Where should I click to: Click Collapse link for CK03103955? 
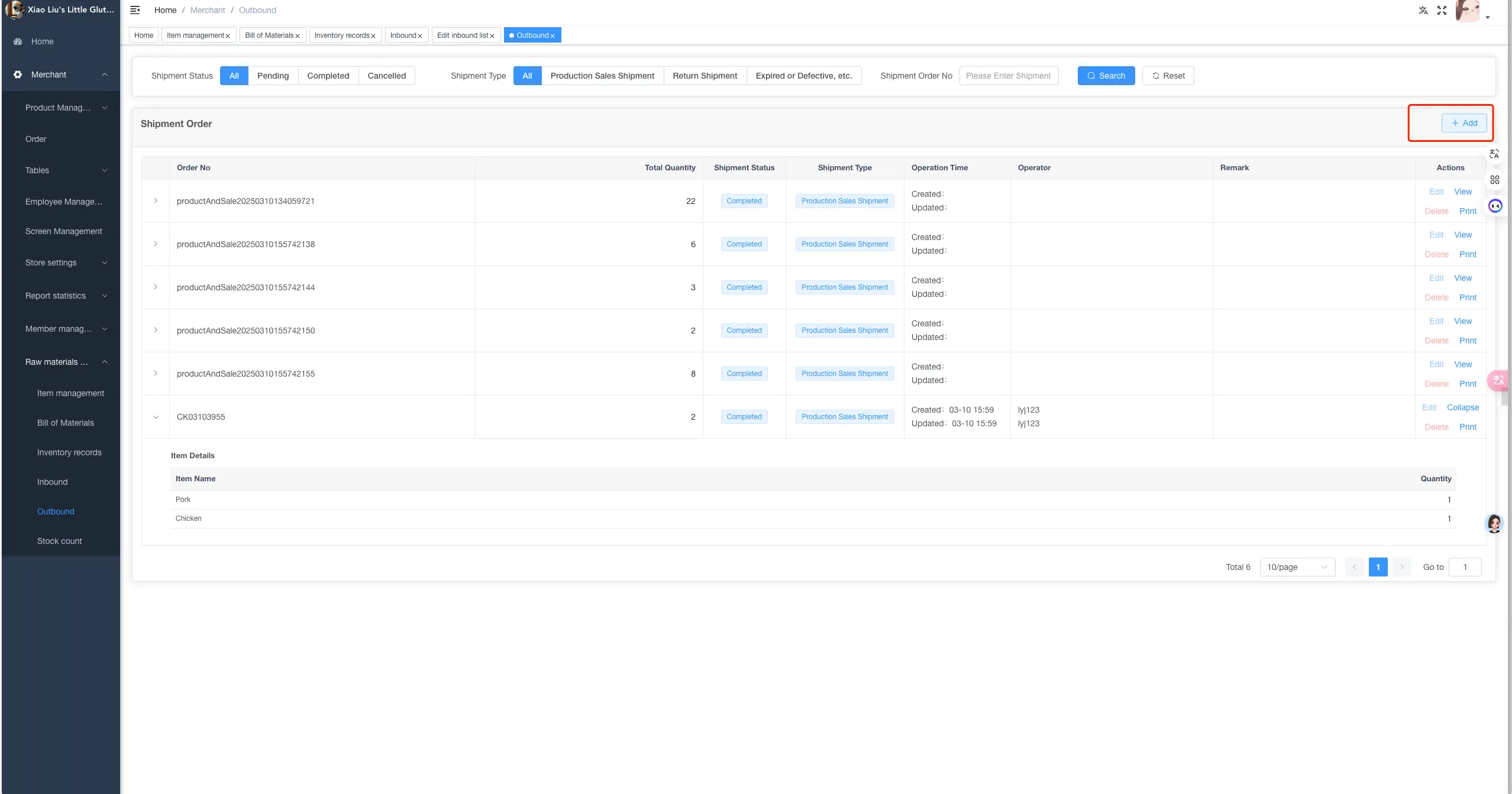point(1463,407)
